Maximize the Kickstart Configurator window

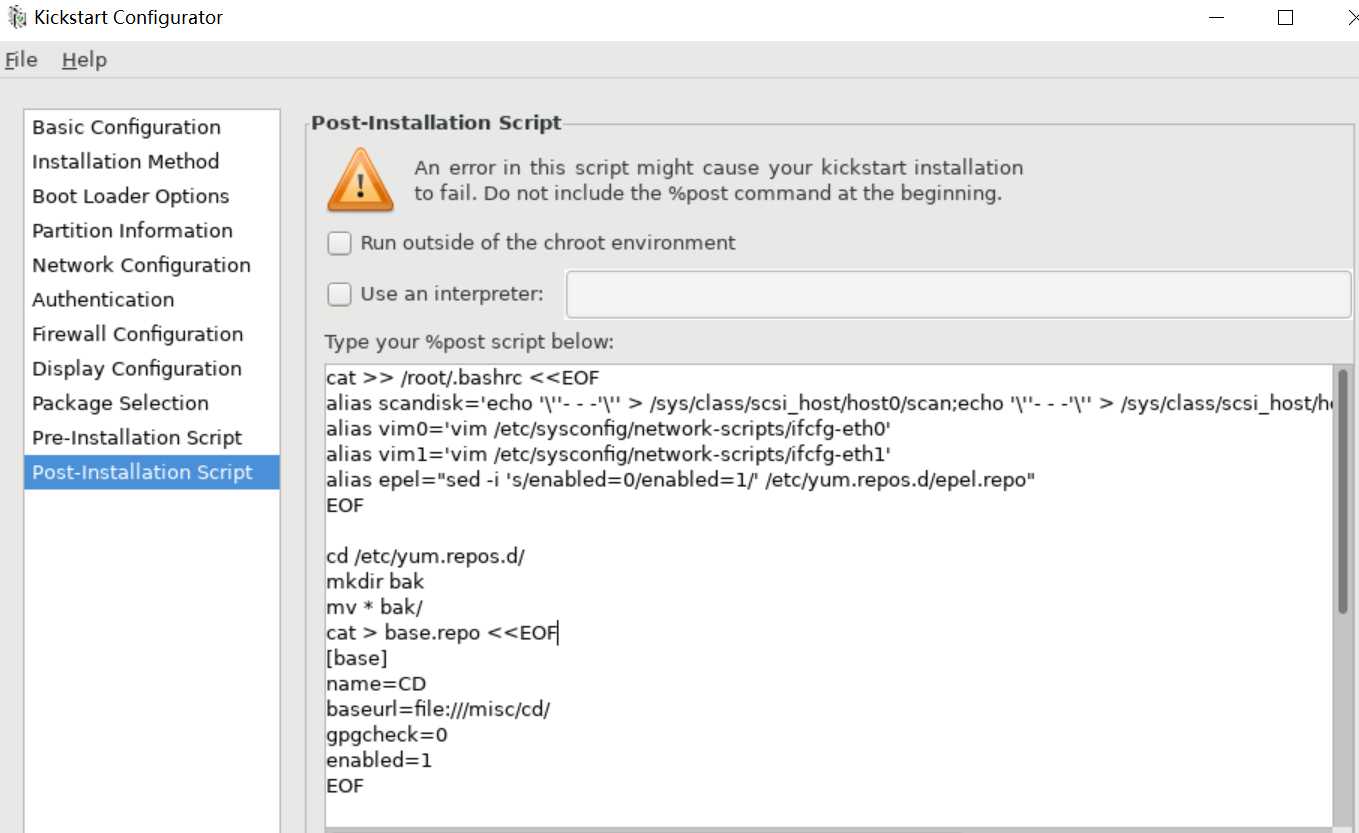click(1286, 18)
